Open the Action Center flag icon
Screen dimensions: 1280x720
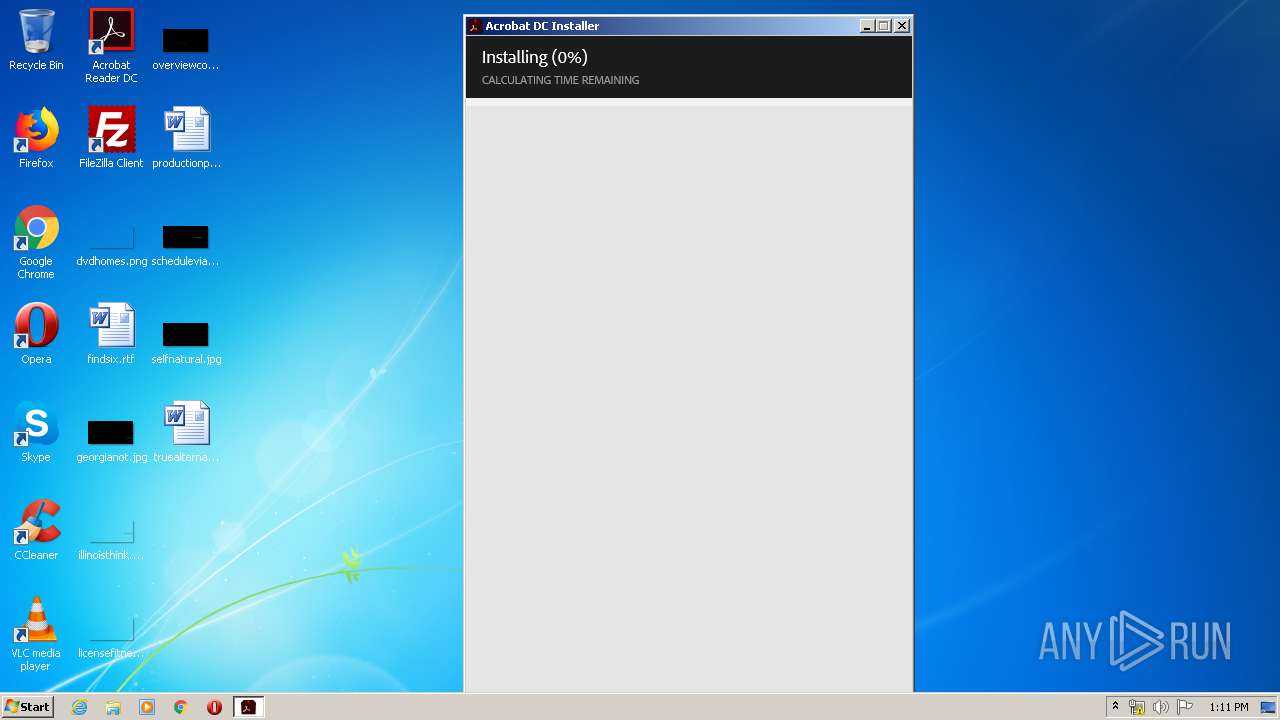tap(1185, 707)
